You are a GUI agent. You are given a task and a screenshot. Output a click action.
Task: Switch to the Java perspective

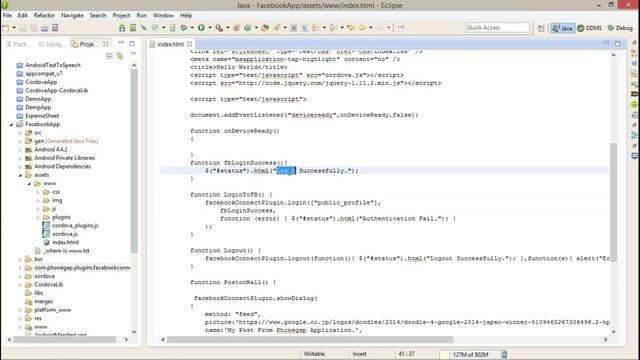click(x=562, y=28)
